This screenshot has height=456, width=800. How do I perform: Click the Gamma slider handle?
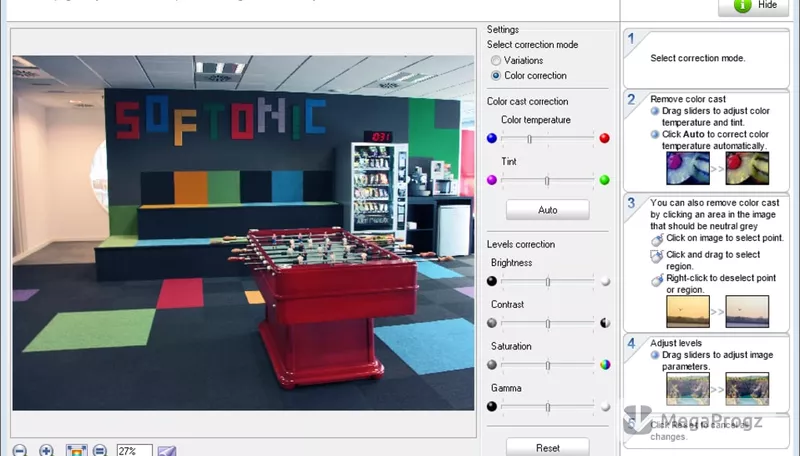click(547, 407)
